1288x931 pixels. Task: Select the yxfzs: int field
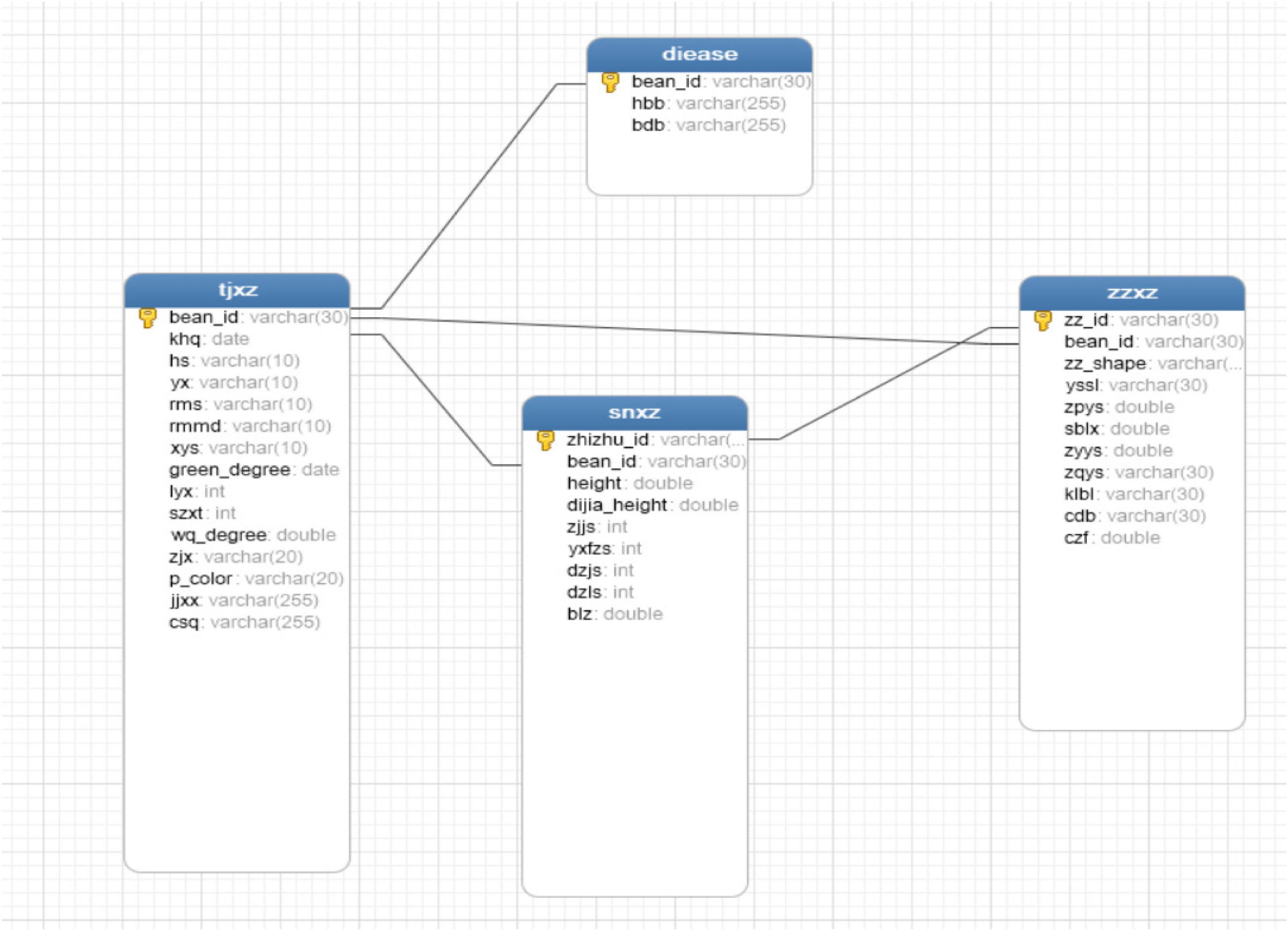click(x=604, y=549)
